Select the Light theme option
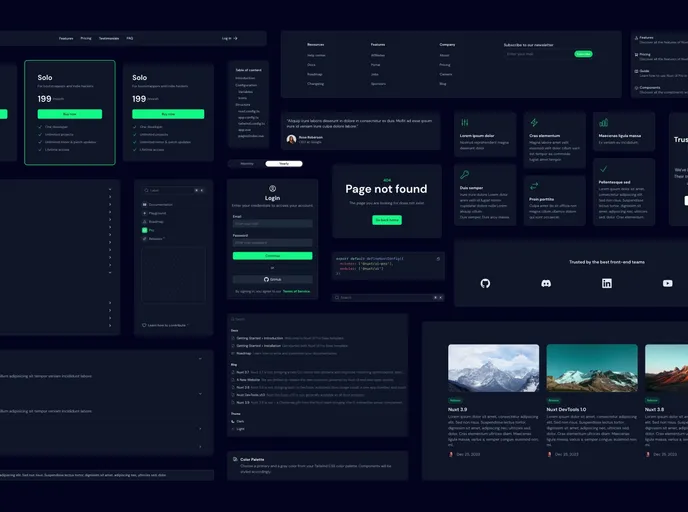 [240, 428]
